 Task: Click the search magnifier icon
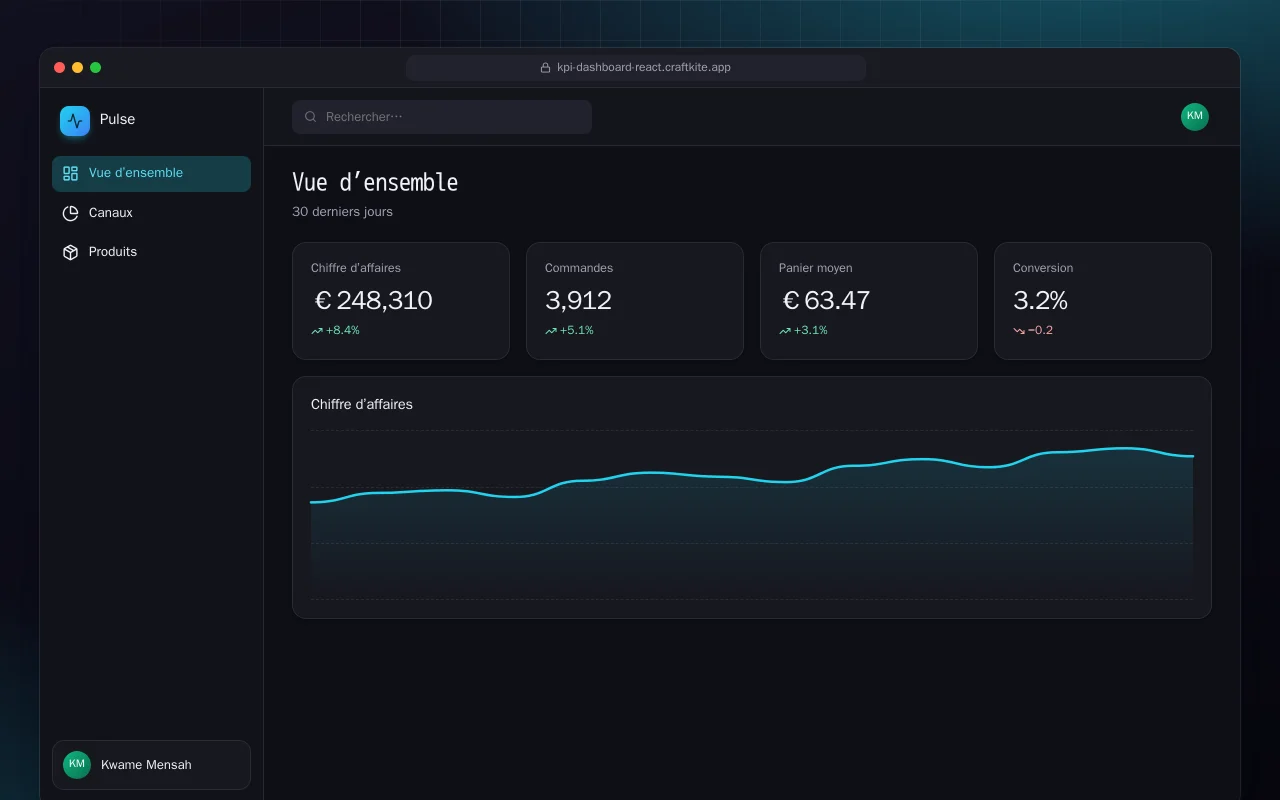tap(311, 117)
